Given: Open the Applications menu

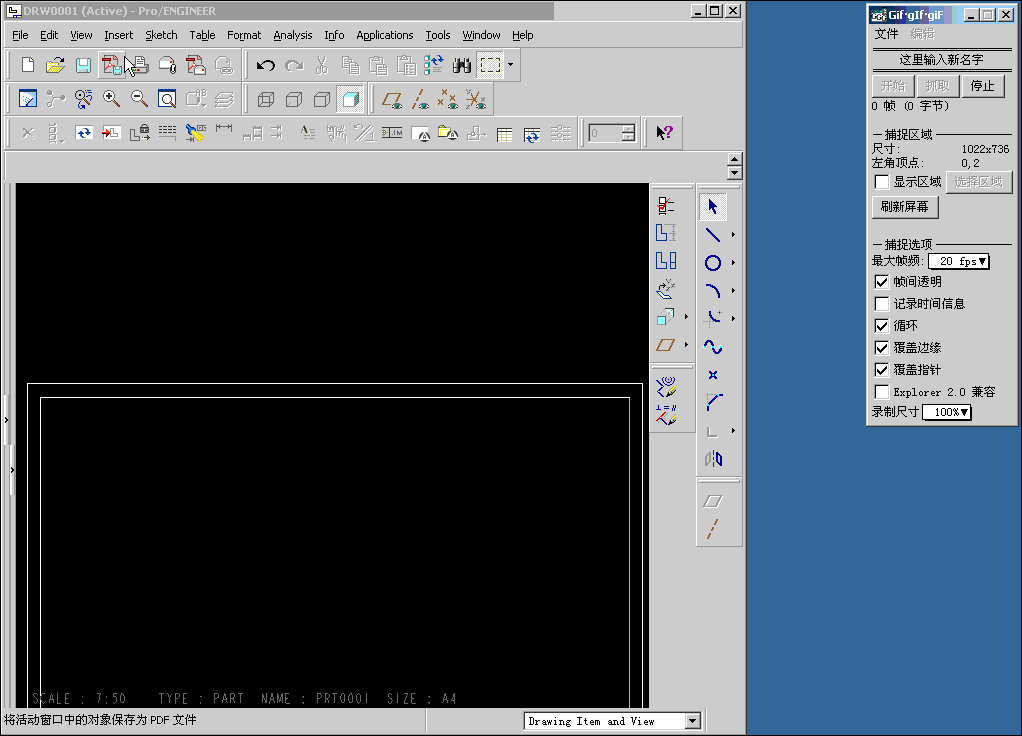Looking at the screenshot, I should 385,35.
